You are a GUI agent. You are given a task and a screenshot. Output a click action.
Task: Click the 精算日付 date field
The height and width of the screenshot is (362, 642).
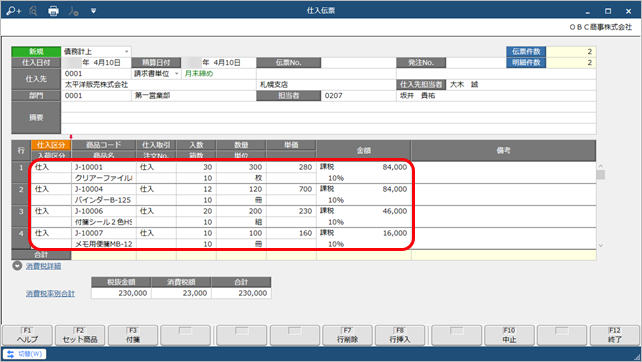[x=219, y=63]
